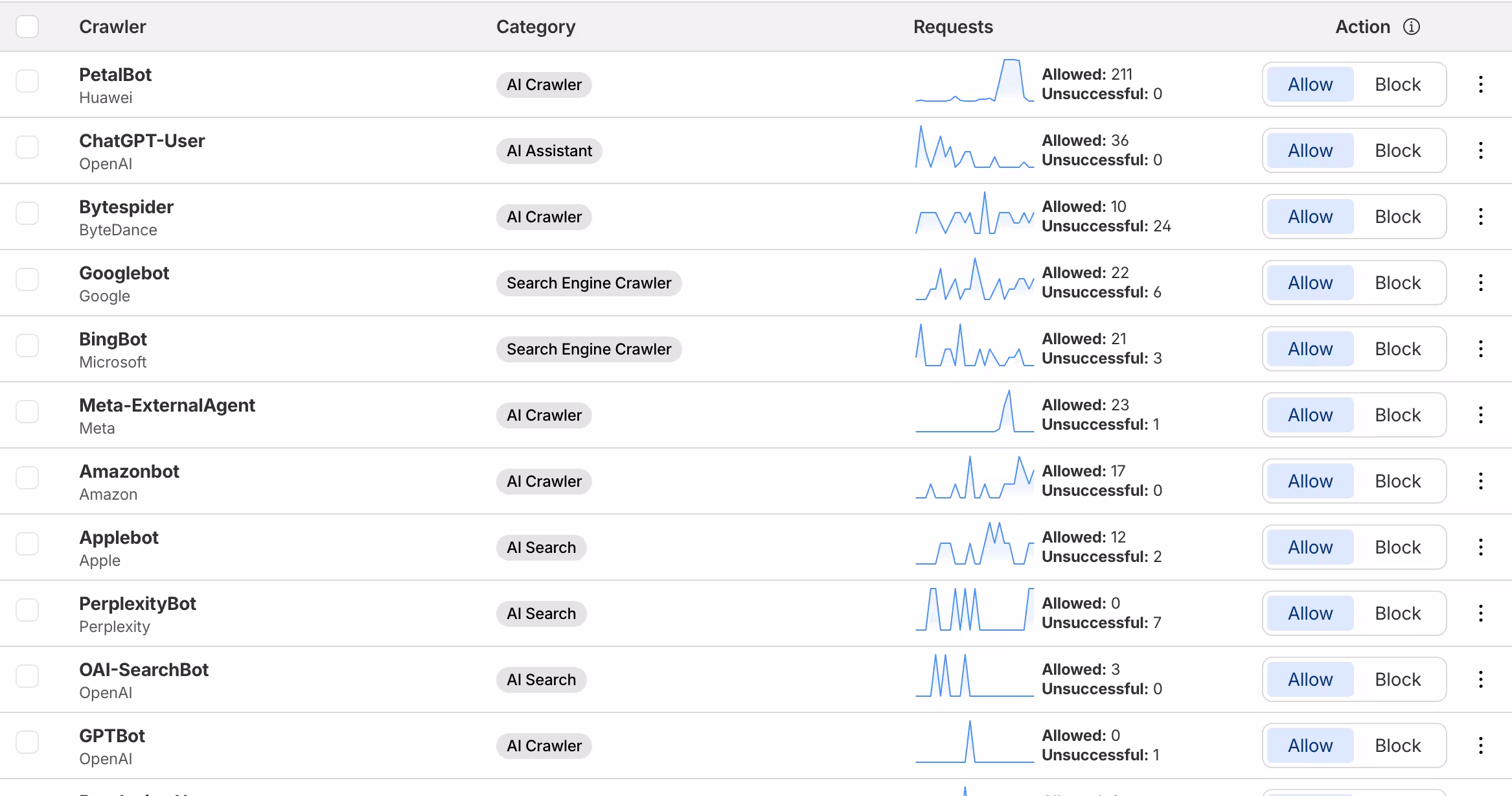Select the ChatGPT-User row checkbox

(27, 148)
